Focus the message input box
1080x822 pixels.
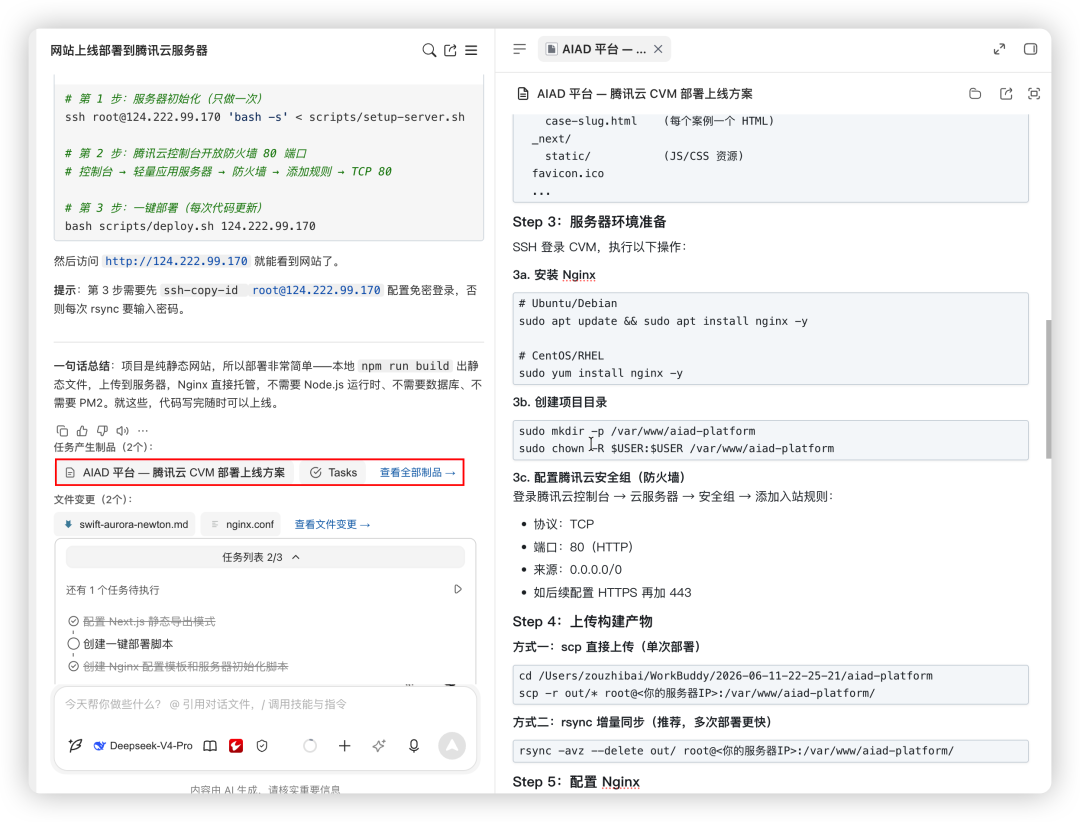265,704
